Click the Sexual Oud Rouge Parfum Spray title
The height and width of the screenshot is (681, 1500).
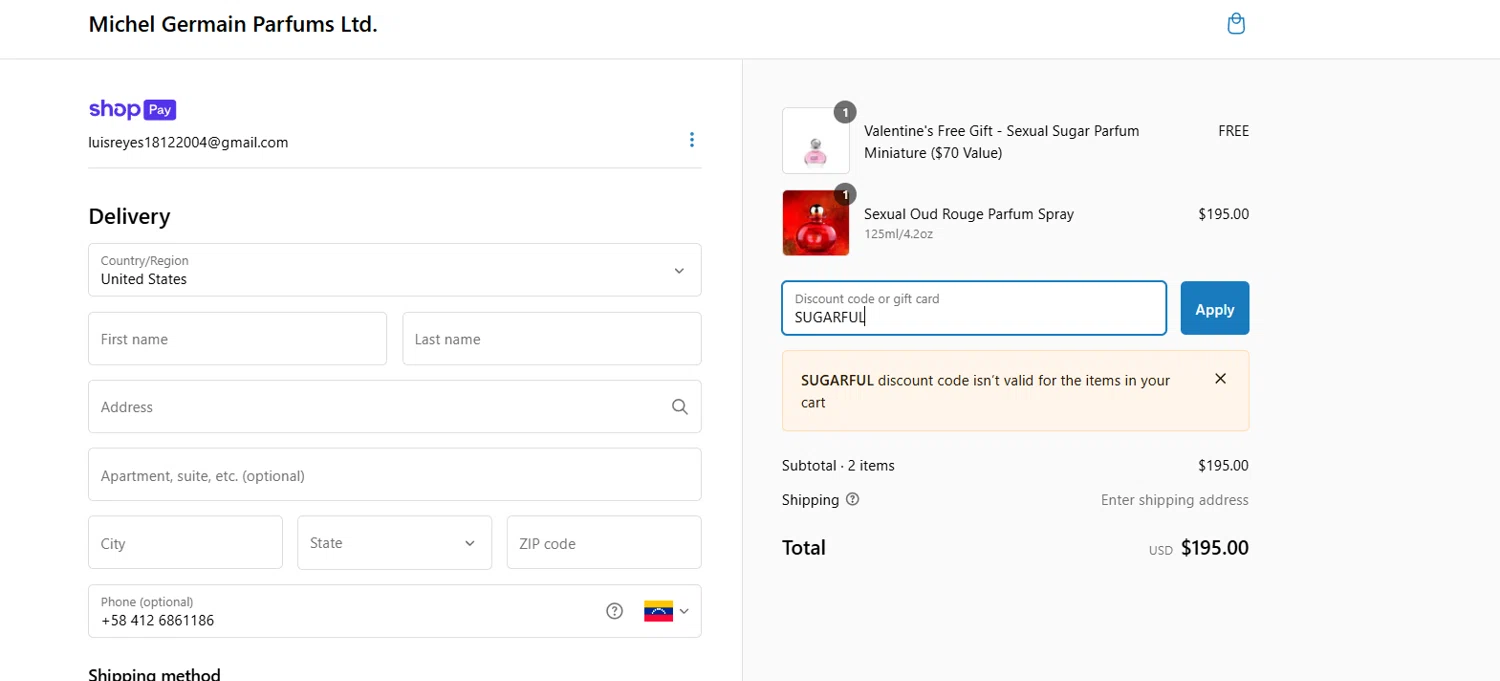(969, 214)
